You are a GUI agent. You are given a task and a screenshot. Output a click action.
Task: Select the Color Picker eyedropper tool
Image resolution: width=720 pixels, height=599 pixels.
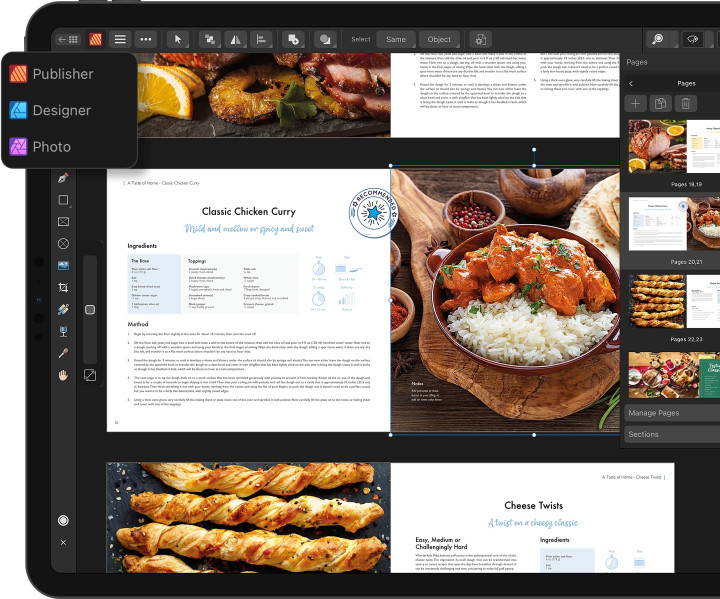pyautogui.click(x=63, y=353)
